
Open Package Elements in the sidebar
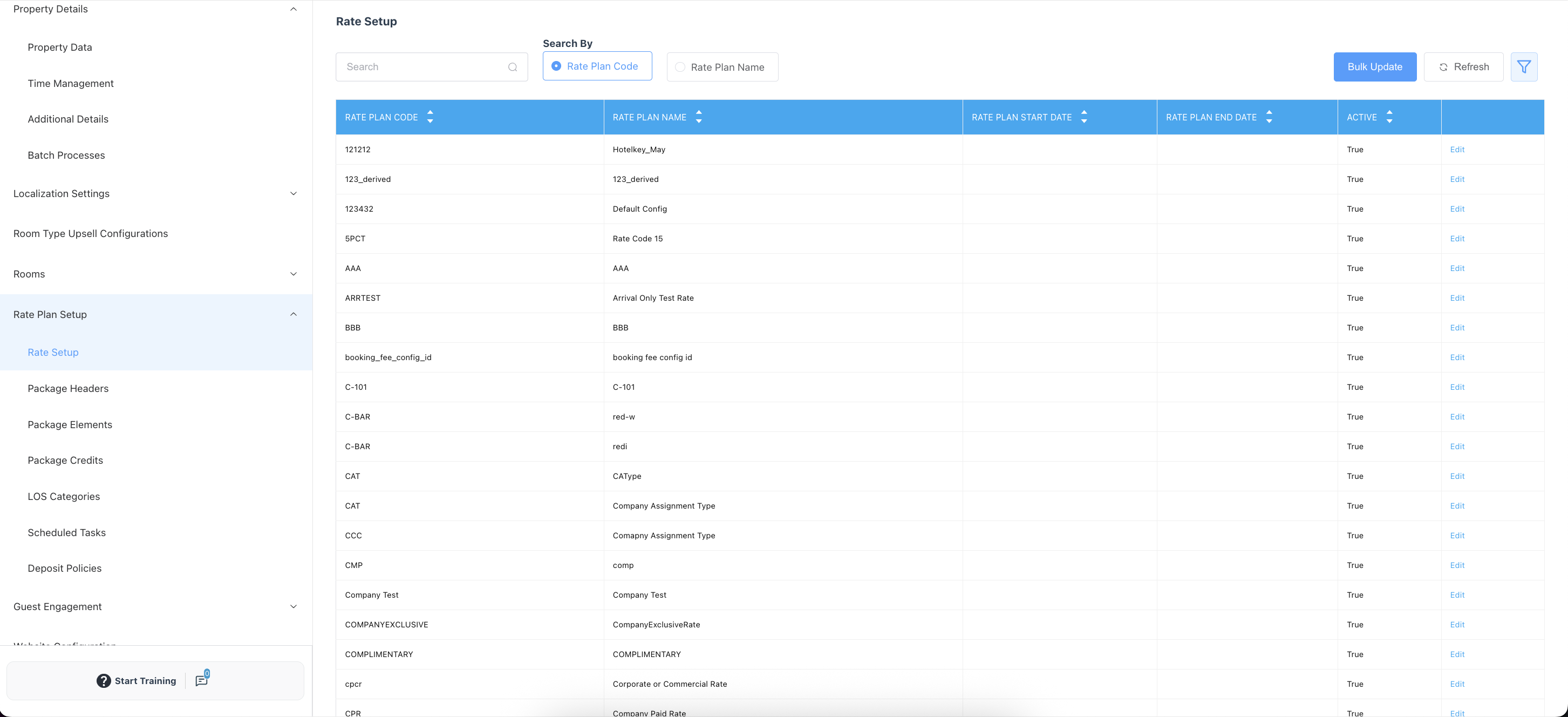pyautogui.click(x=70, y=424)
